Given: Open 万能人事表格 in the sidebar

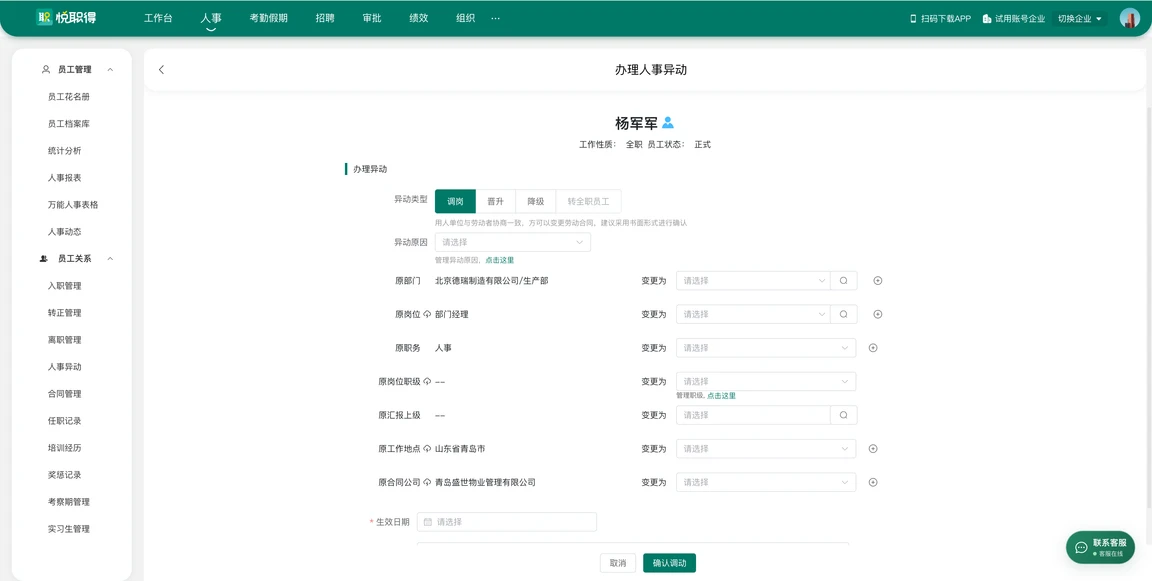Looking at the screenshot, I should (73, 205).
